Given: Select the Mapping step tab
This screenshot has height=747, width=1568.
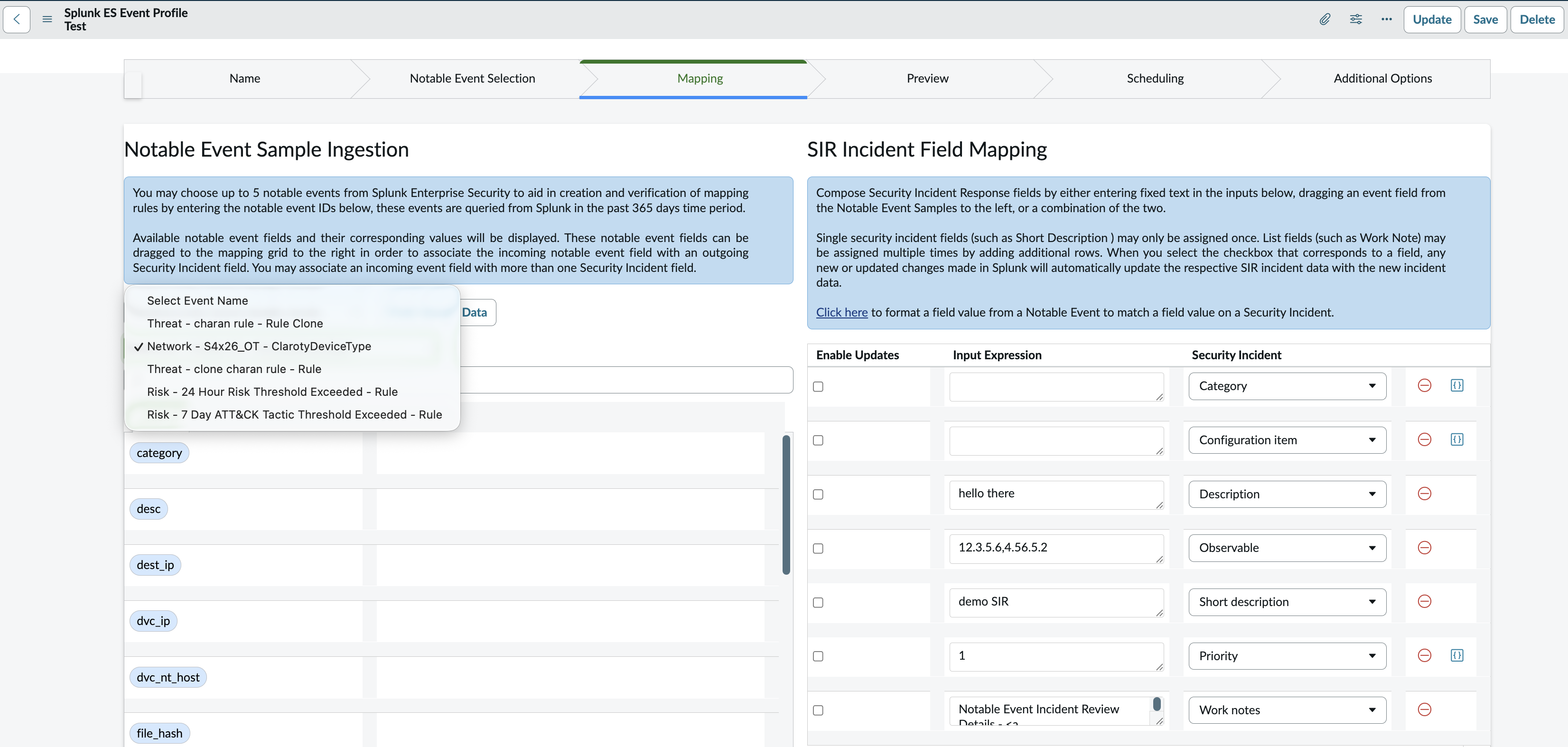Looking at the screenshot, I should pyautogui.click(x=700, y=78).
